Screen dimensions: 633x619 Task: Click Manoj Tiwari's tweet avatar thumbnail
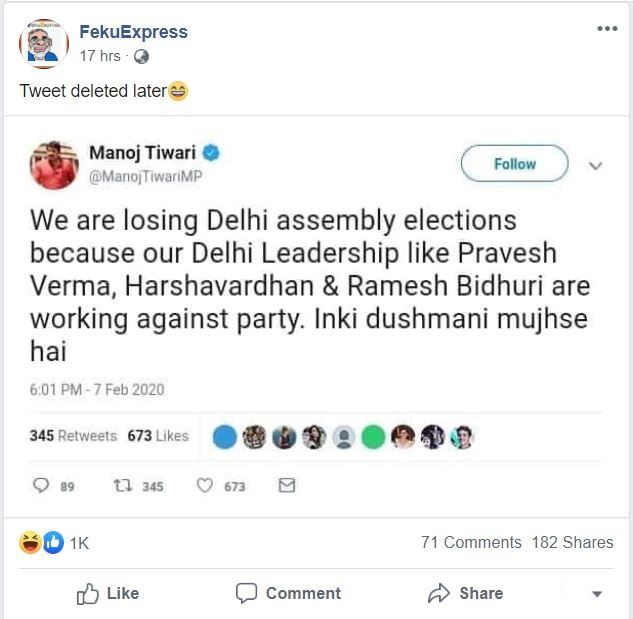(55, 164)
